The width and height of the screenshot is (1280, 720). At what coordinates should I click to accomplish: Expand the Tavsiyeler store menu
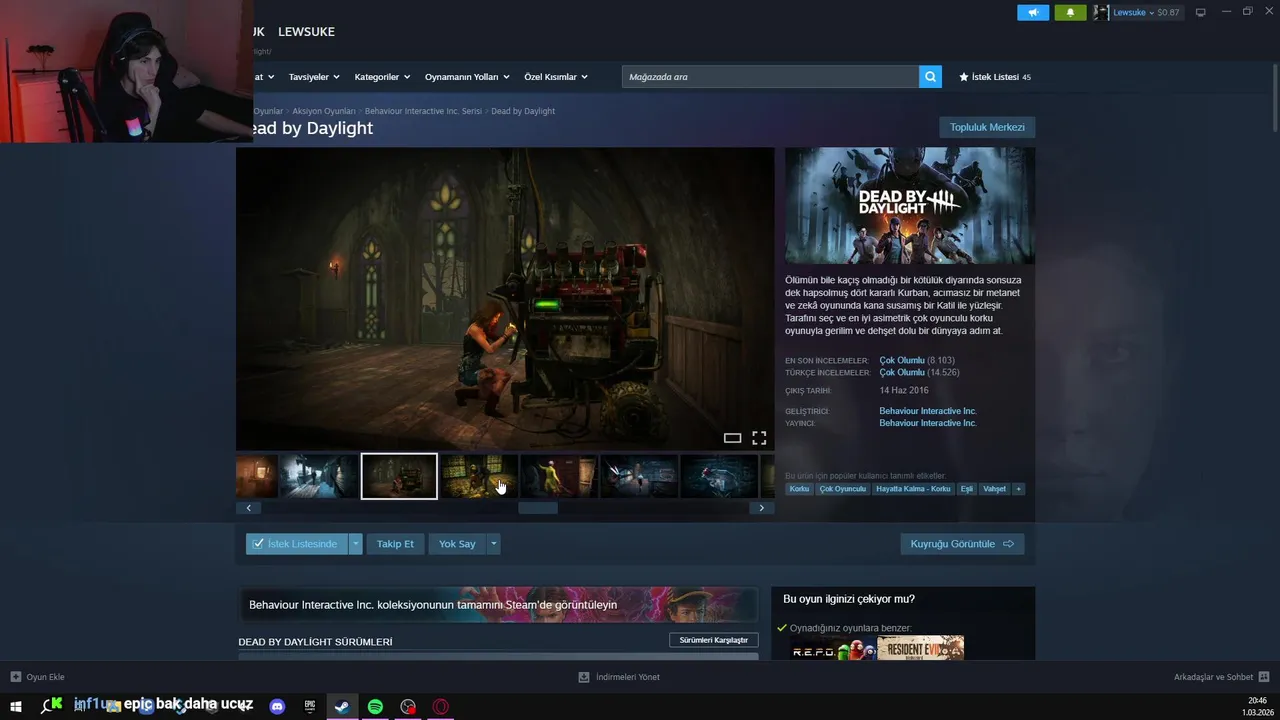(314, 77)
